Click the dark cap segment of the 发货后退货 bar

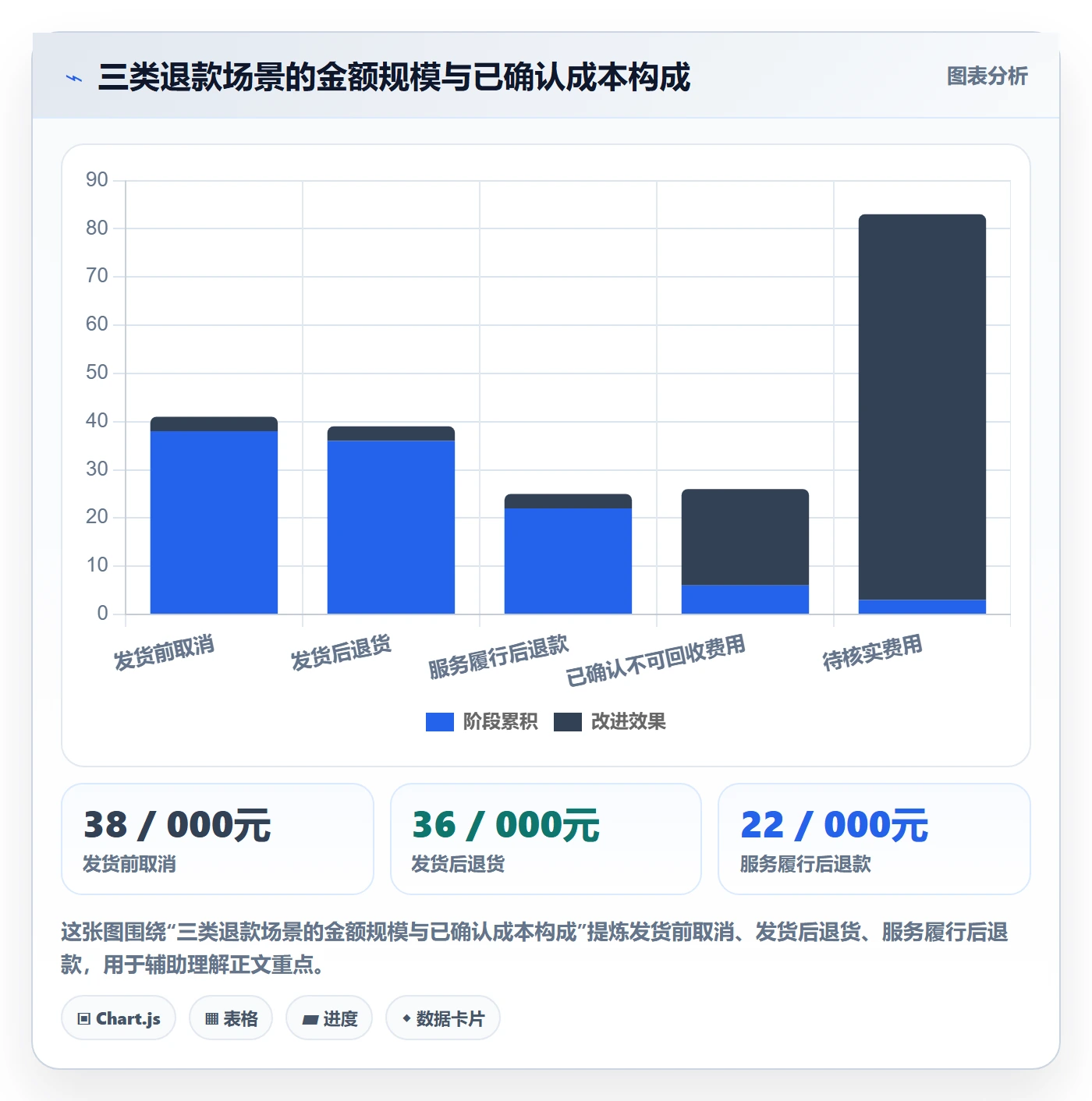coord(391,434)
